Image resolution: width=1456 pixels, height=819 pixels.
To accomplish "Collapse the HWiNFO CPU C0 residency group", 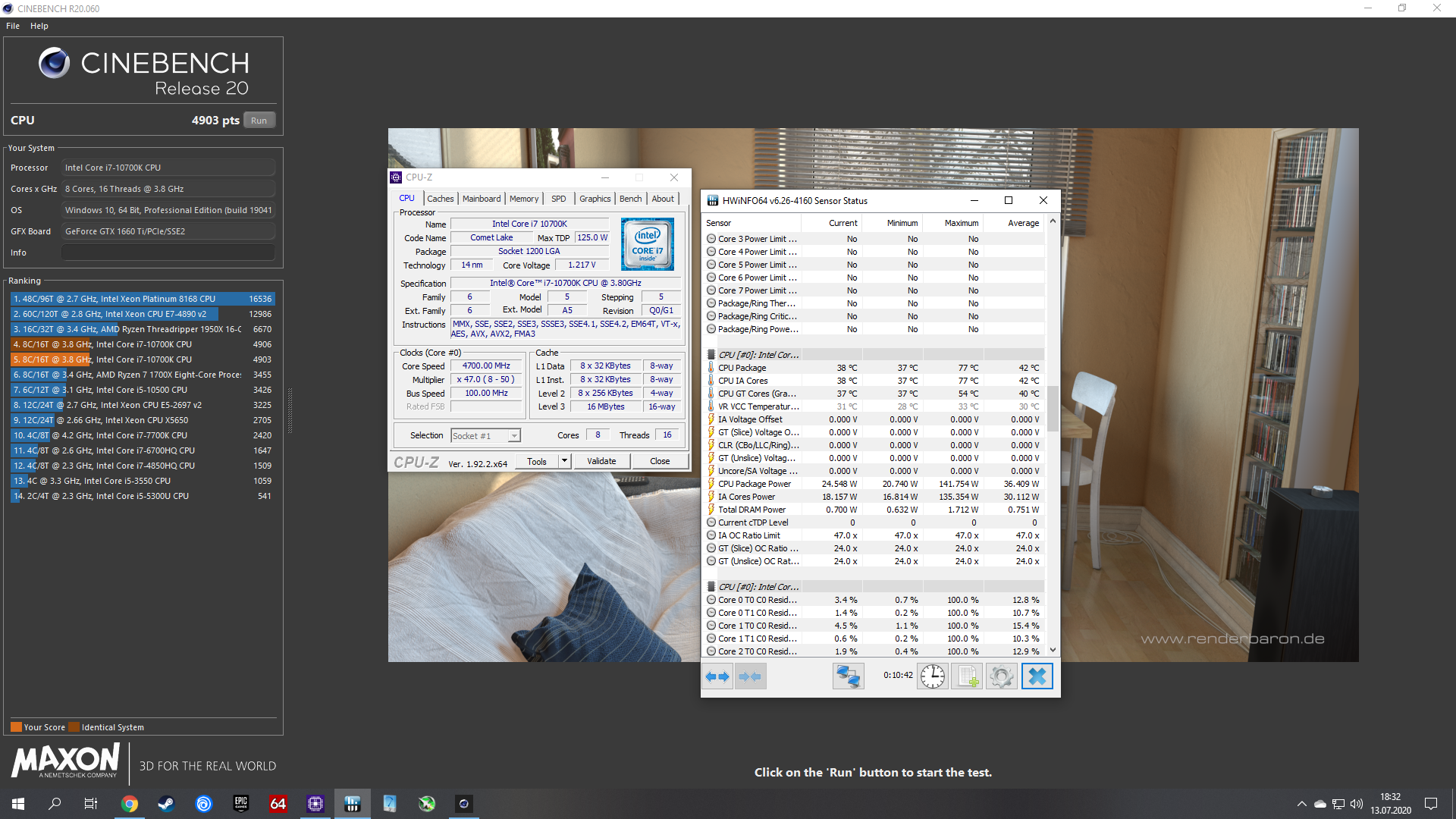I will coord(711,587).
